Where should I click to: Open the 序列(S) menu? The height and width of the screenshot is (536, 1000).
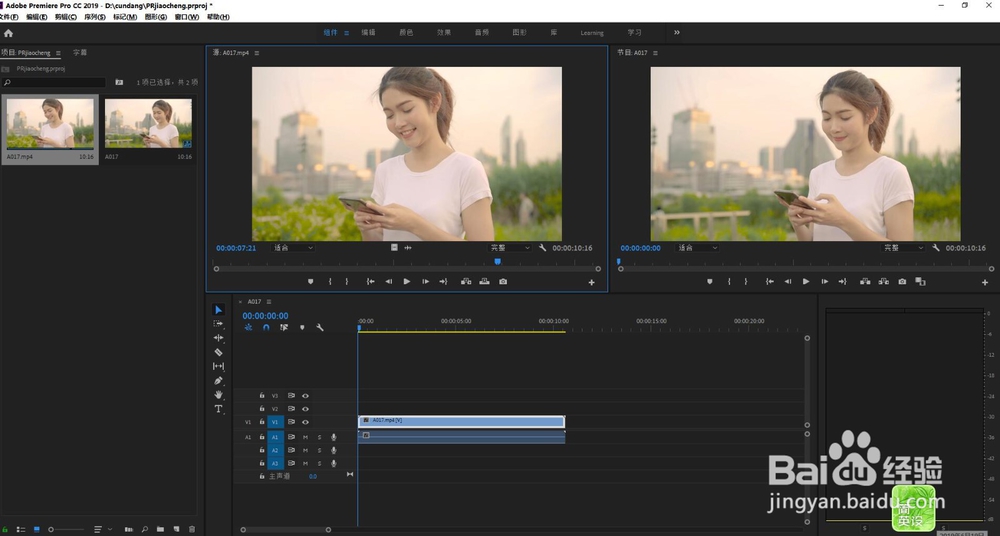tap(95, 17)
